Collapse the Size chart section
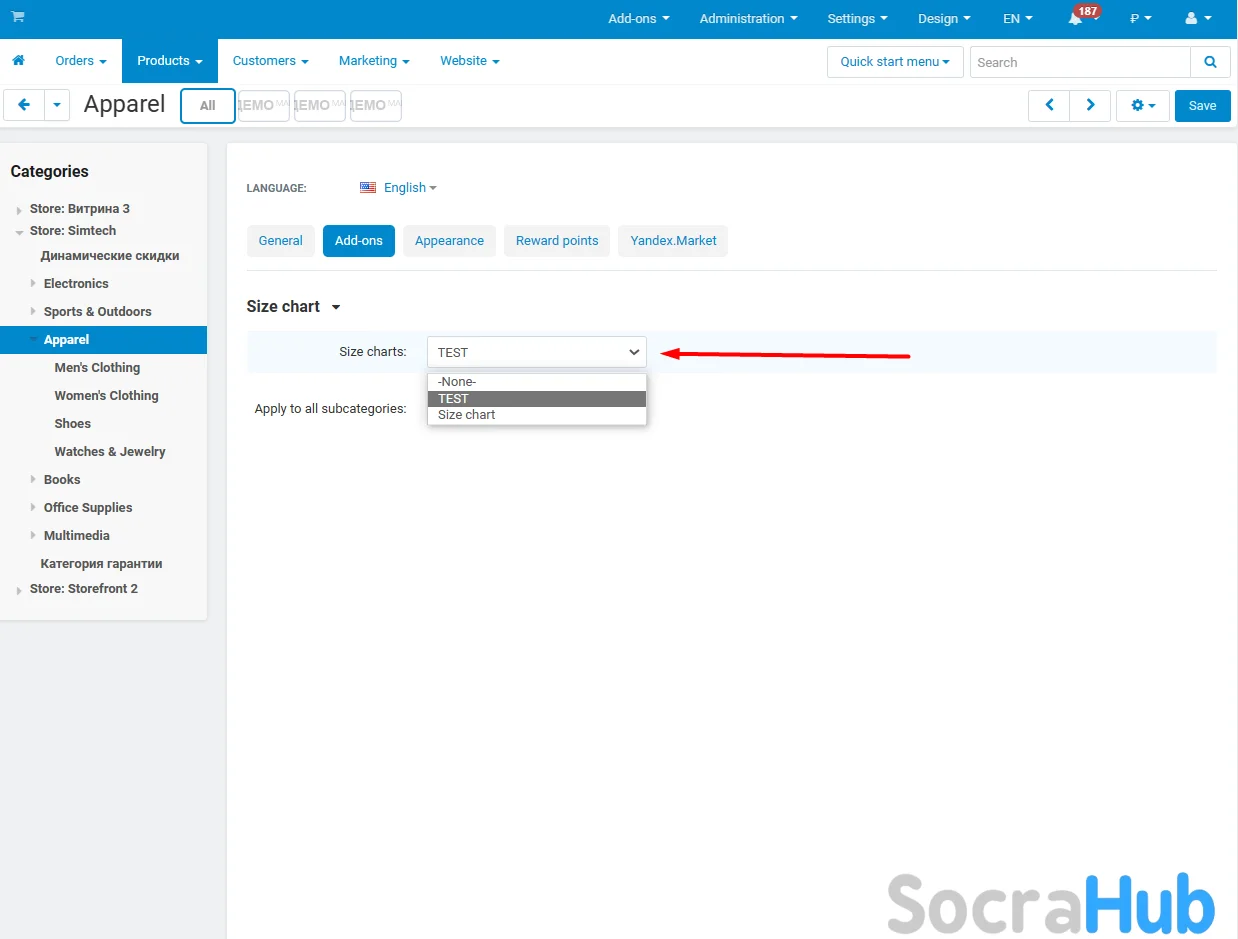1238x939 pixels. pyautogui.click(x=335, y=307)
